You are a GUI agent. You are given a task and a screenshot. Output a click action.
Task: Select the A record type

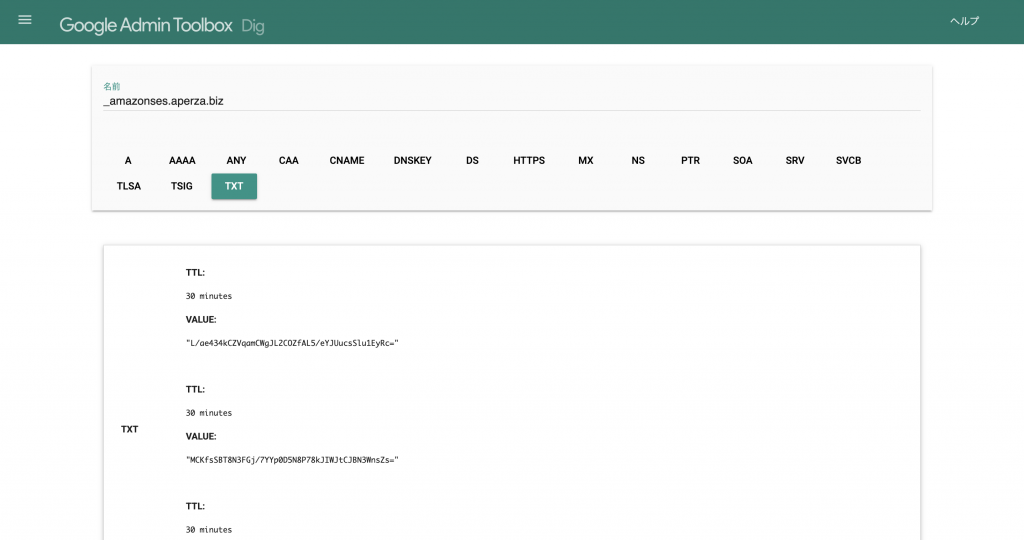(x=128, y=160)
